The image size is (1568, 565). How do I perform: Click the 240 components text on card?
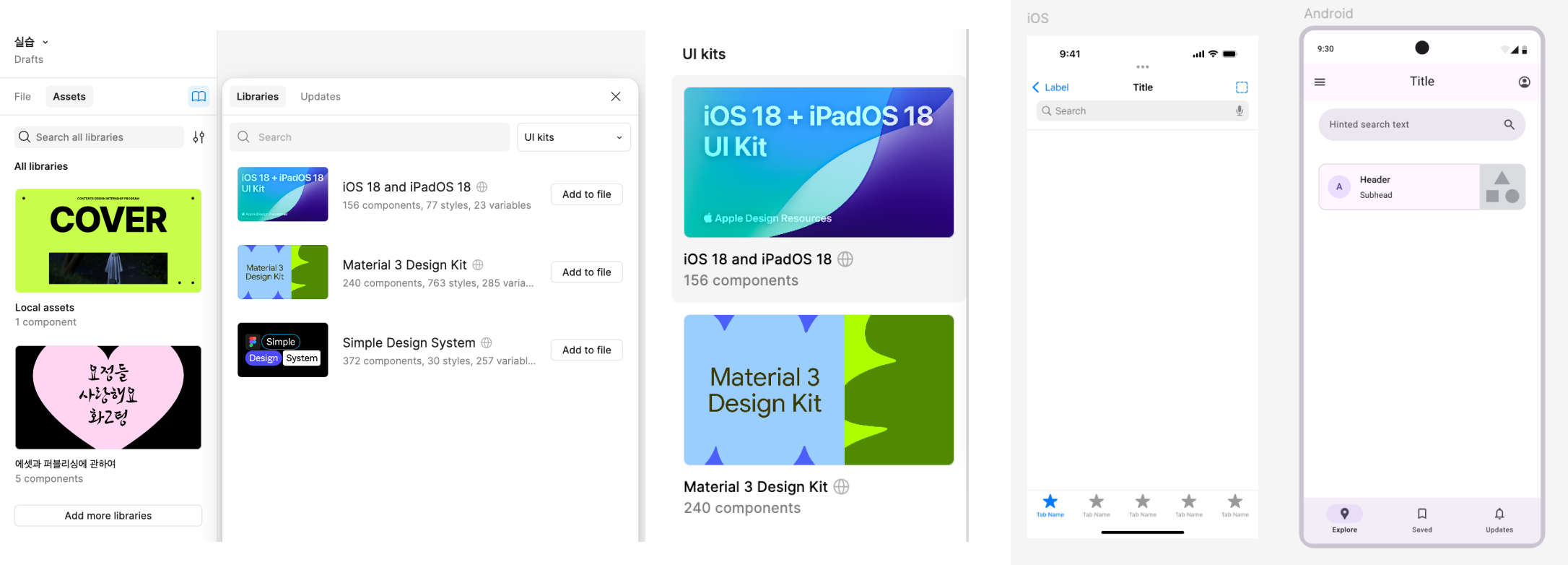click(x=742, y=508)
